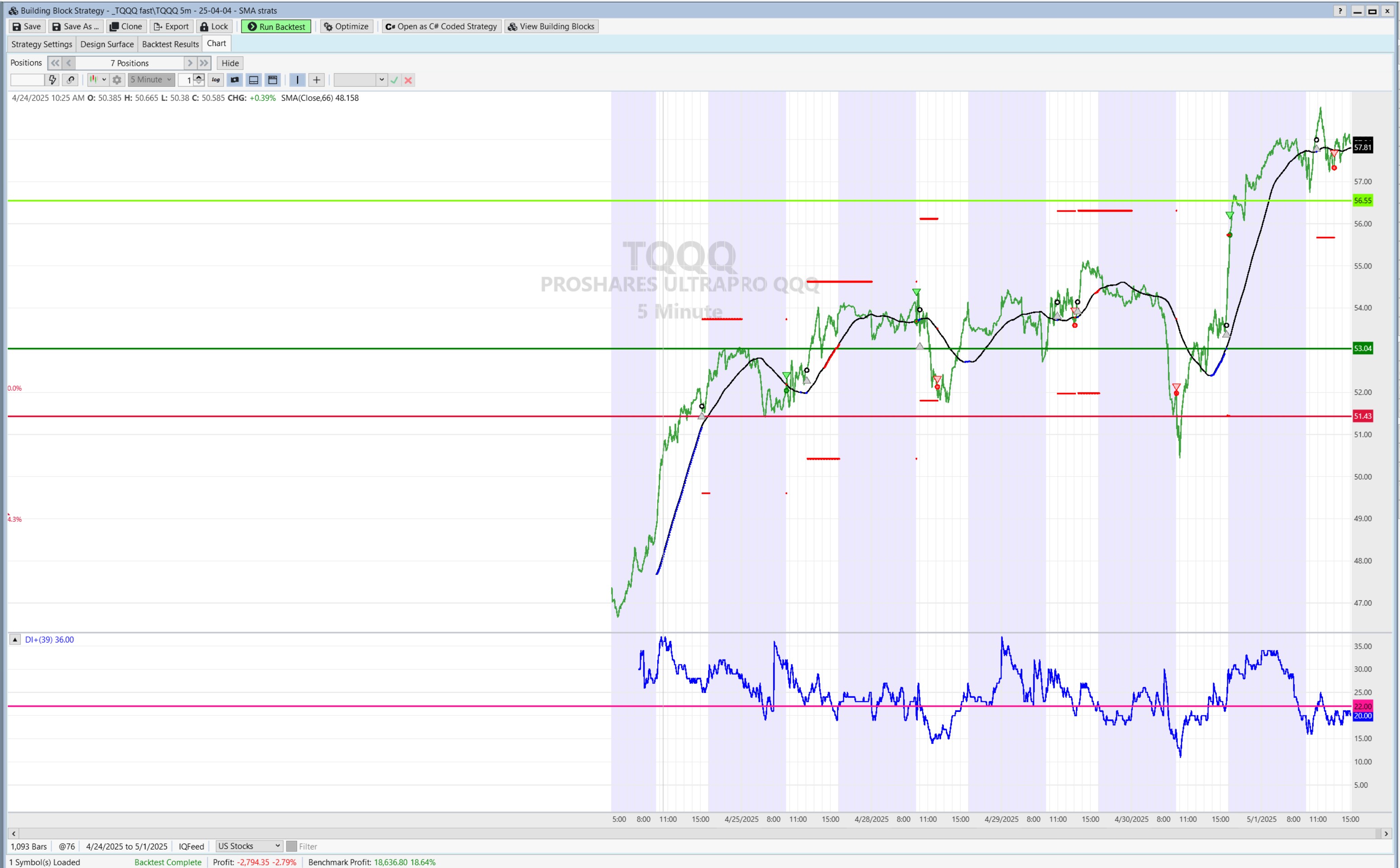Viewport: 1400px width, 868px height.
Task: Click the link chart icon
Action: (x=70, y=80)
